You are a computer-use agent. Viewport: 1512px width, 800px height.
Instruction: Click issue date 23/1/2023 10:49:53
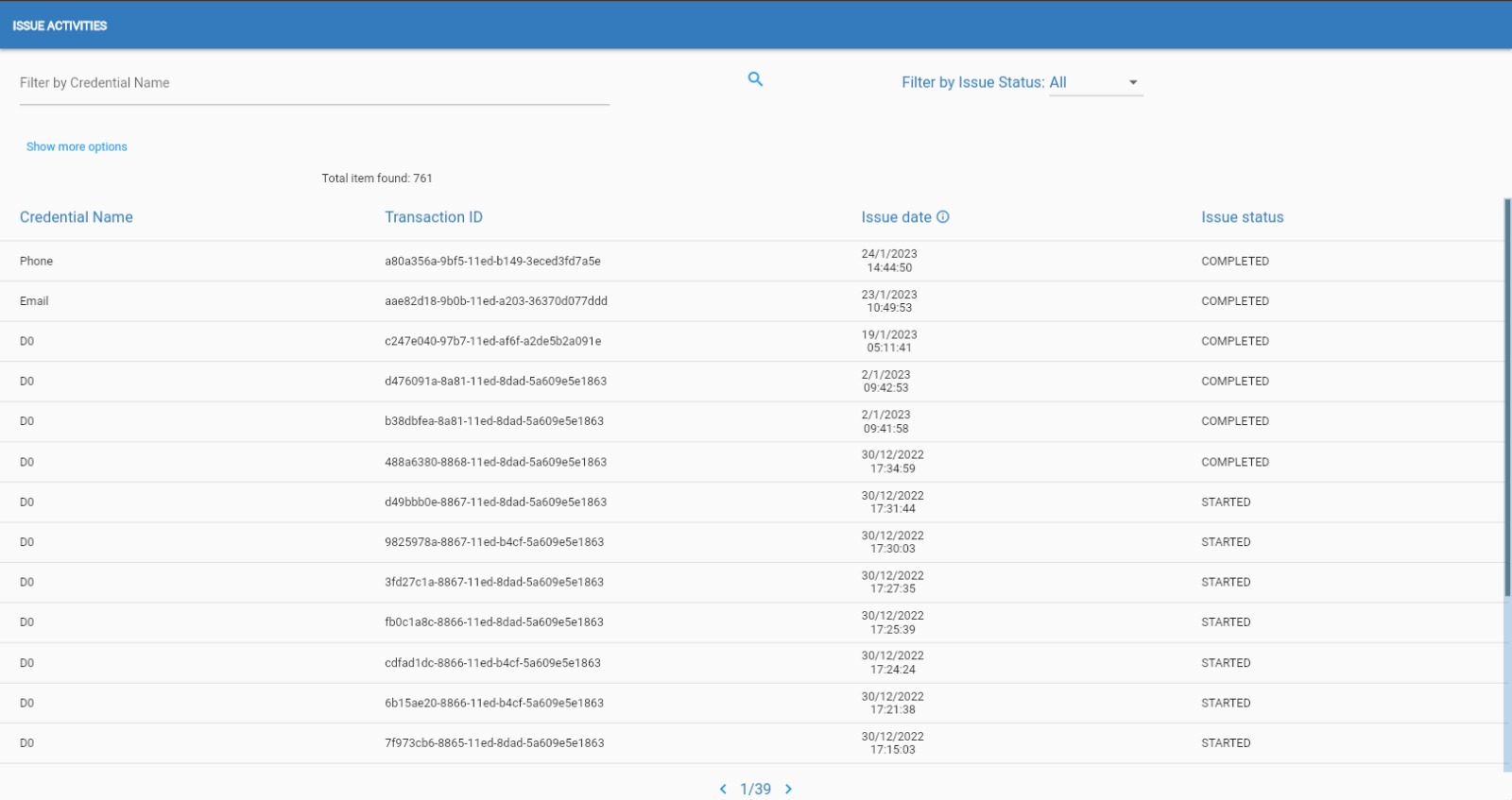[889, 301]
